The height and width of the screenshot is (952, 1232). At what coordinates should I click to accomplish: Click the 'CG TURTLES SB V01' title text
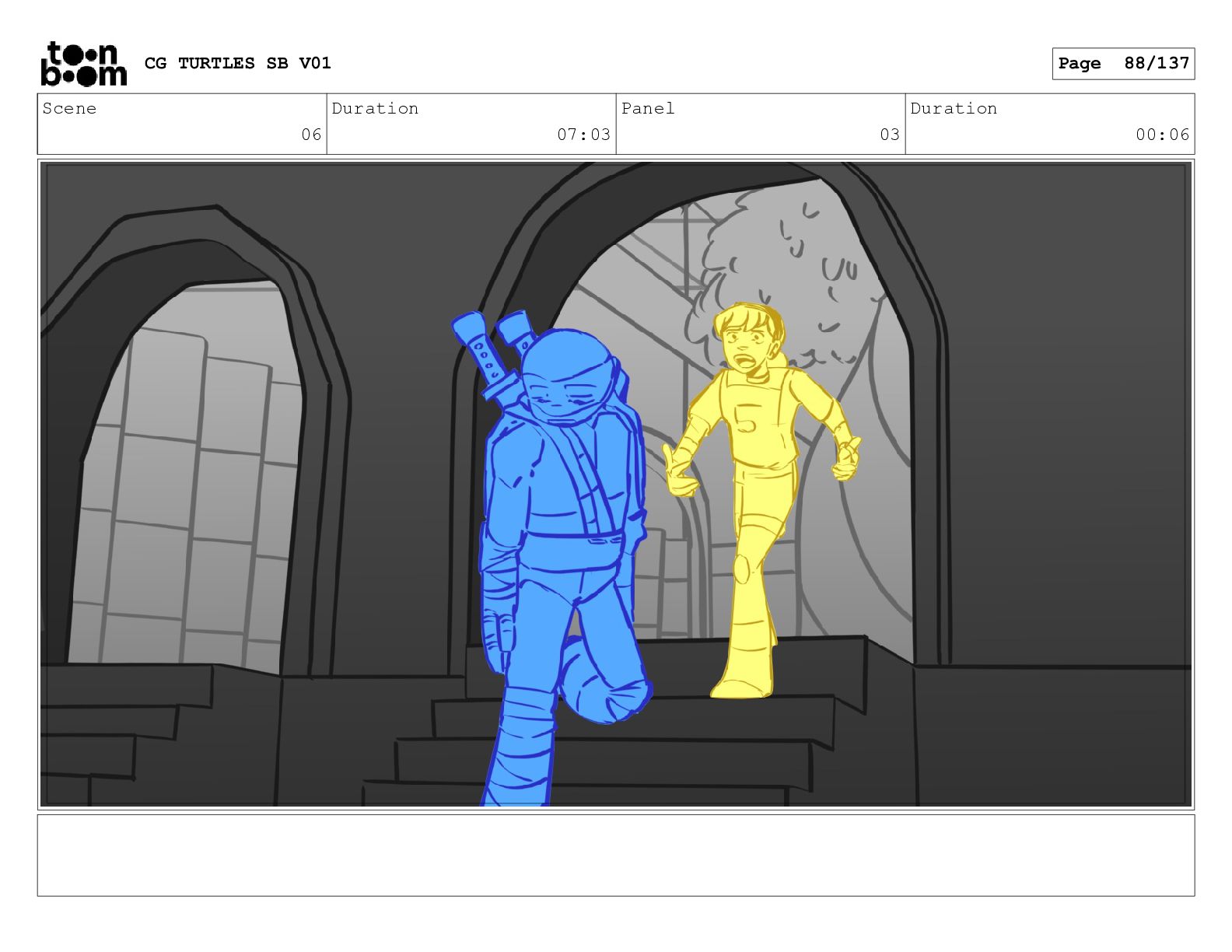pos(238,63)
